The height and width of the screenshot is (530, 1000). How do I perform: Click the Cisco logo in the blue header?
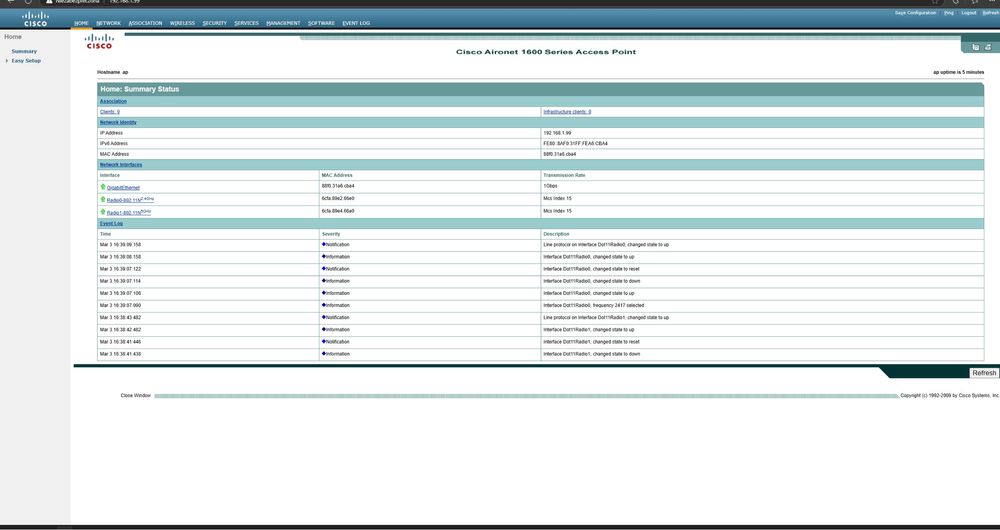click(x=35, y=18)
